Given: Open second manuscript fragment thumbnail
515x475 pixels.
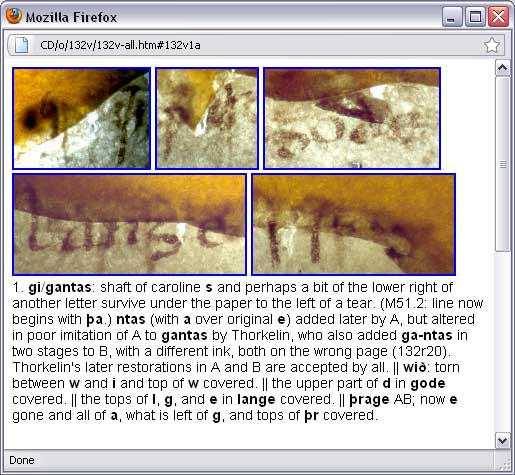Looking at the screenshot, I should pos(207,118).
